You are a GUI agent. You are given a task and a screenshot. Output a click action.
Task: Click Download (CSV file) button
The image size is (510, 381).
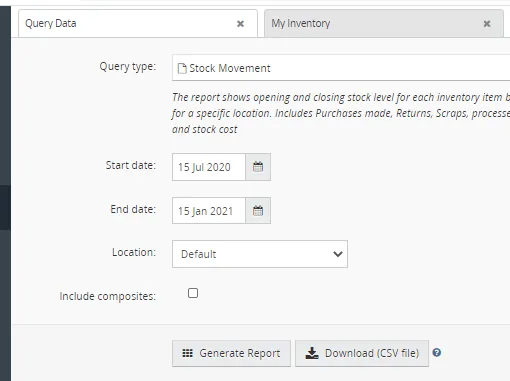click(x=362, y=353)
